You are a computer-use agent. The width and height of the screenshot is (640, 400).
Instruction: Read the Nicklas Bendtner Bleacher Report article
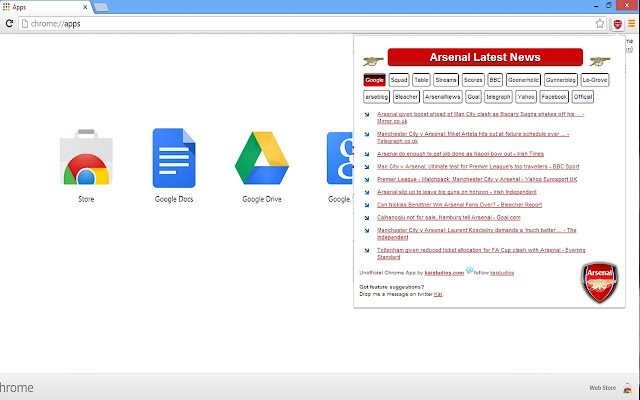click(459, 204)
